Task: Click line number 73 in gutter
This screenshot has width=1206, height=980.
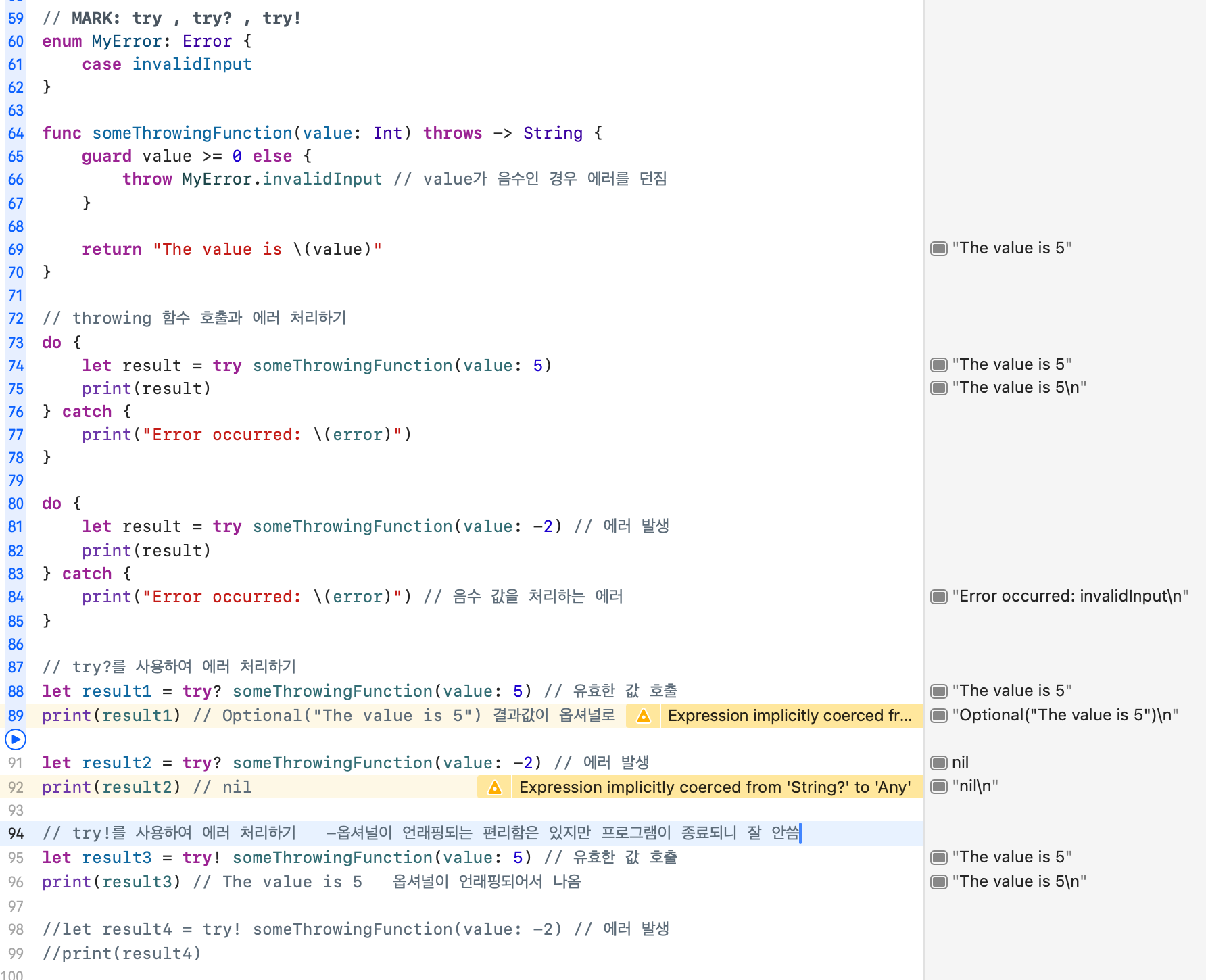Action: click(16, 343)
